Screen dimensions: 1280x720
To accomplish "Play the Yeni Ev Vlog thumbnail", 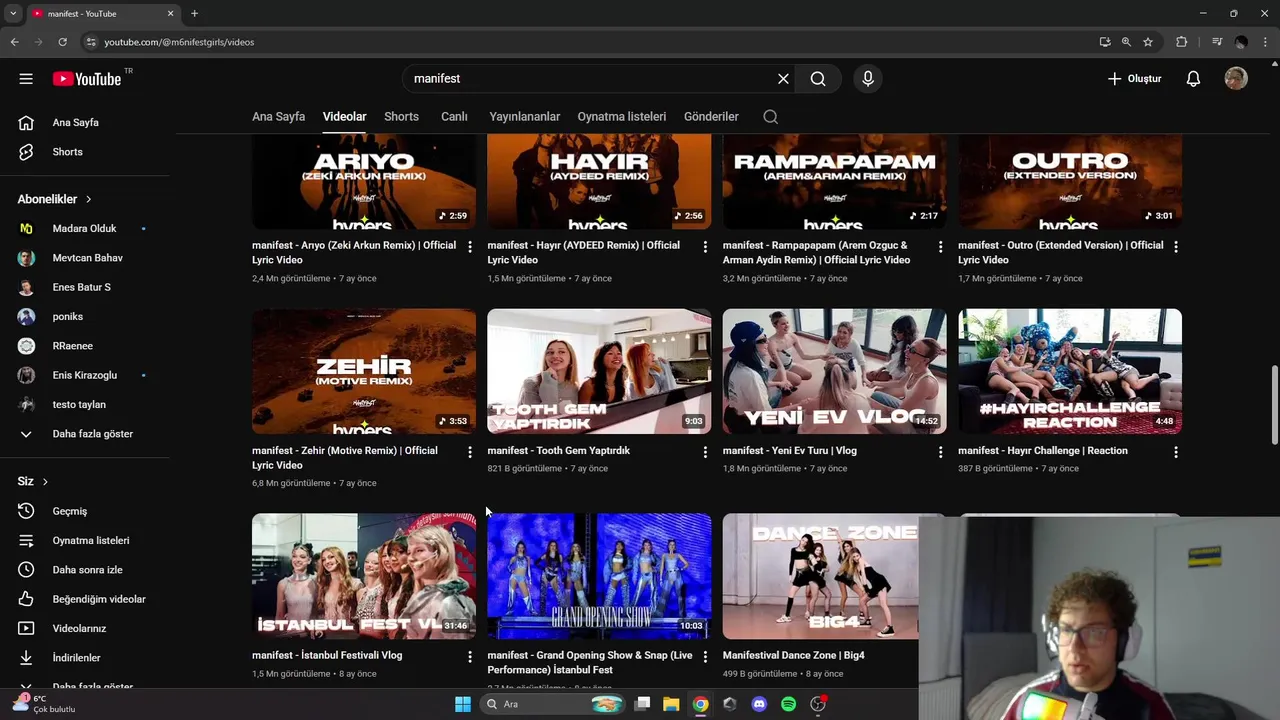I will click(835, 371).
